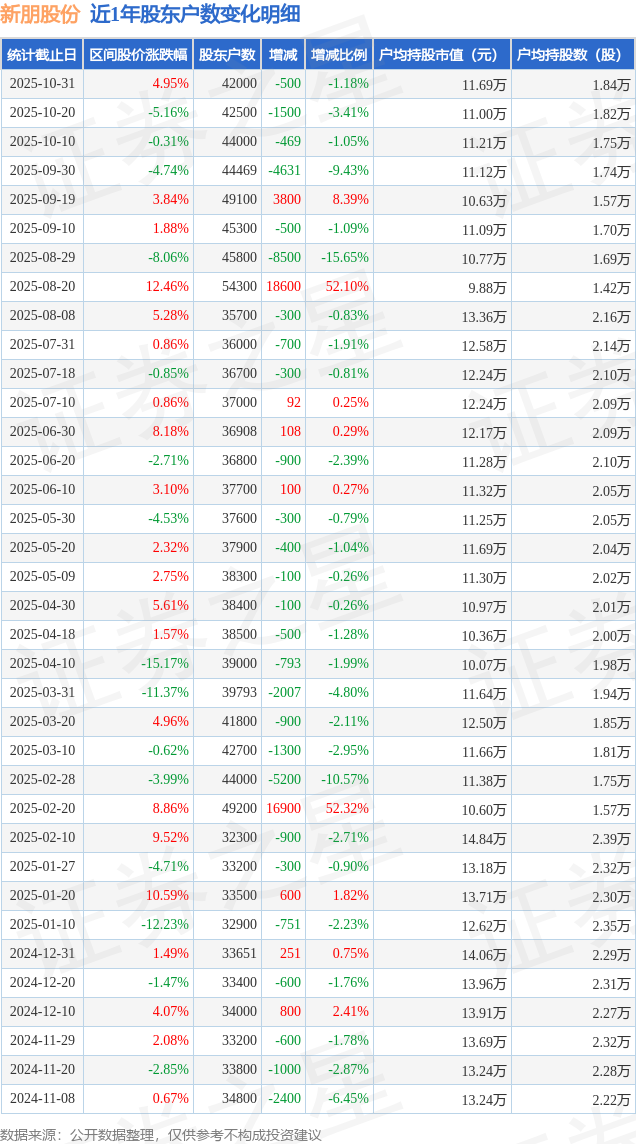The width and height of the screenshot is (636, 1144).
Task: Click the 12.46% price change cell
Action: pyautogui.click(x=167, y=287)
